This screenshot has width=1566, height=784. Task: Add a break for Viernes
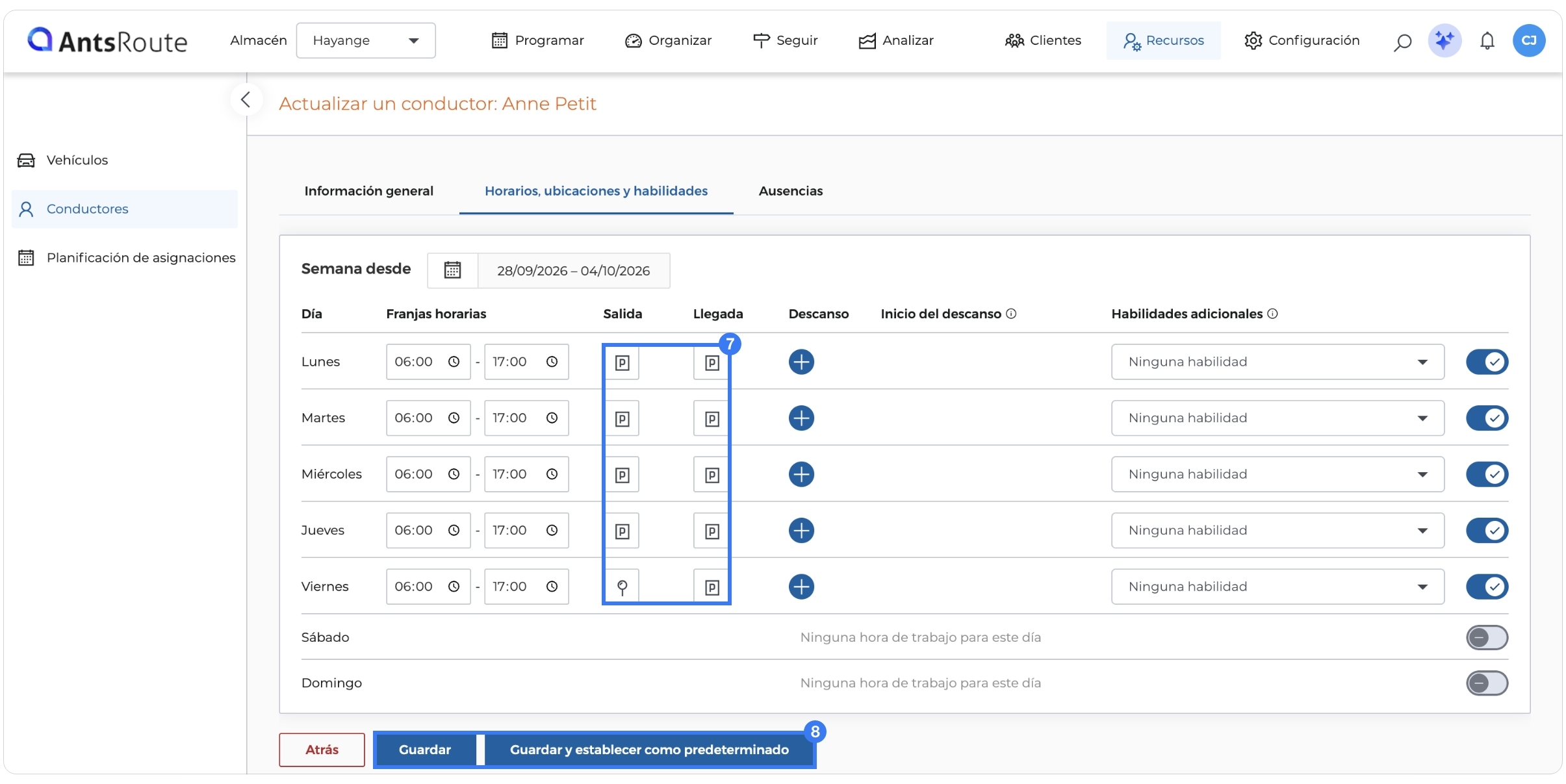click(801, 587)
